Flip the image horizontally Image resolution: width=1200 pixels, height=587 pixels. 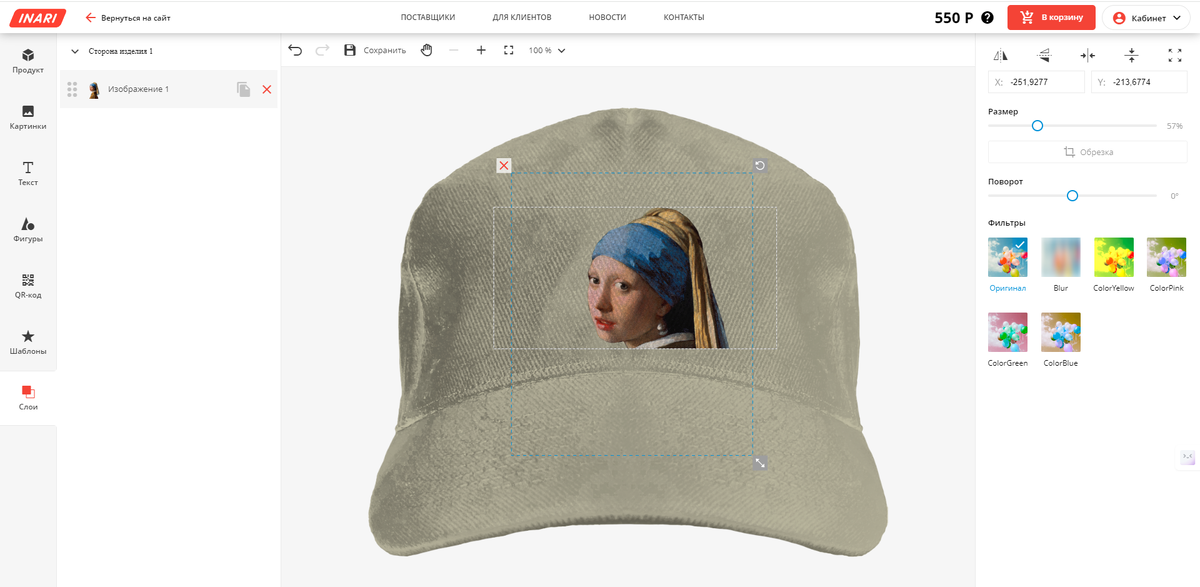1001,55
